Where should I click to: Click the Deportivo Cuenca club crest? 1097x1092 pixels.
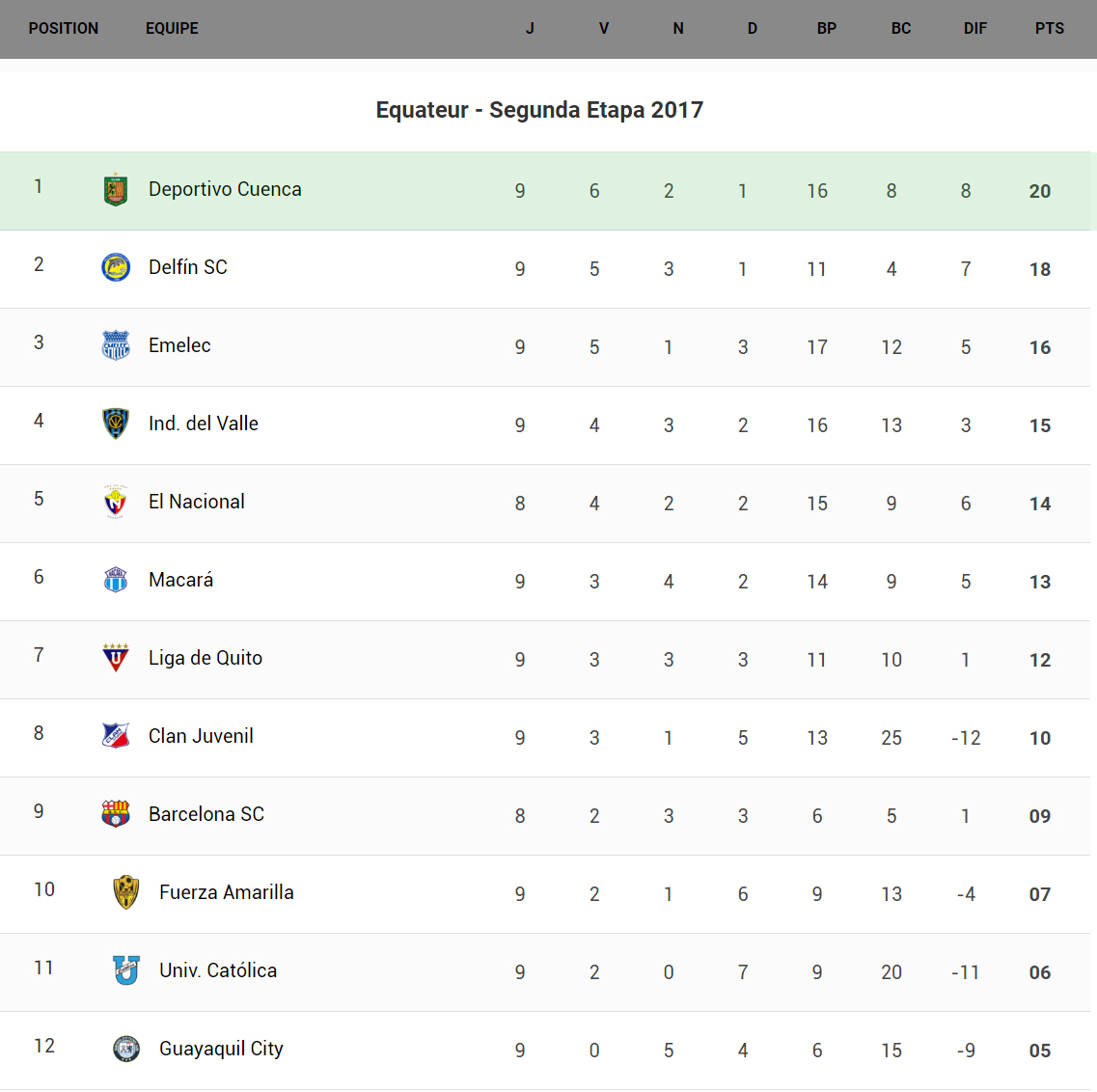coord(116,190)
